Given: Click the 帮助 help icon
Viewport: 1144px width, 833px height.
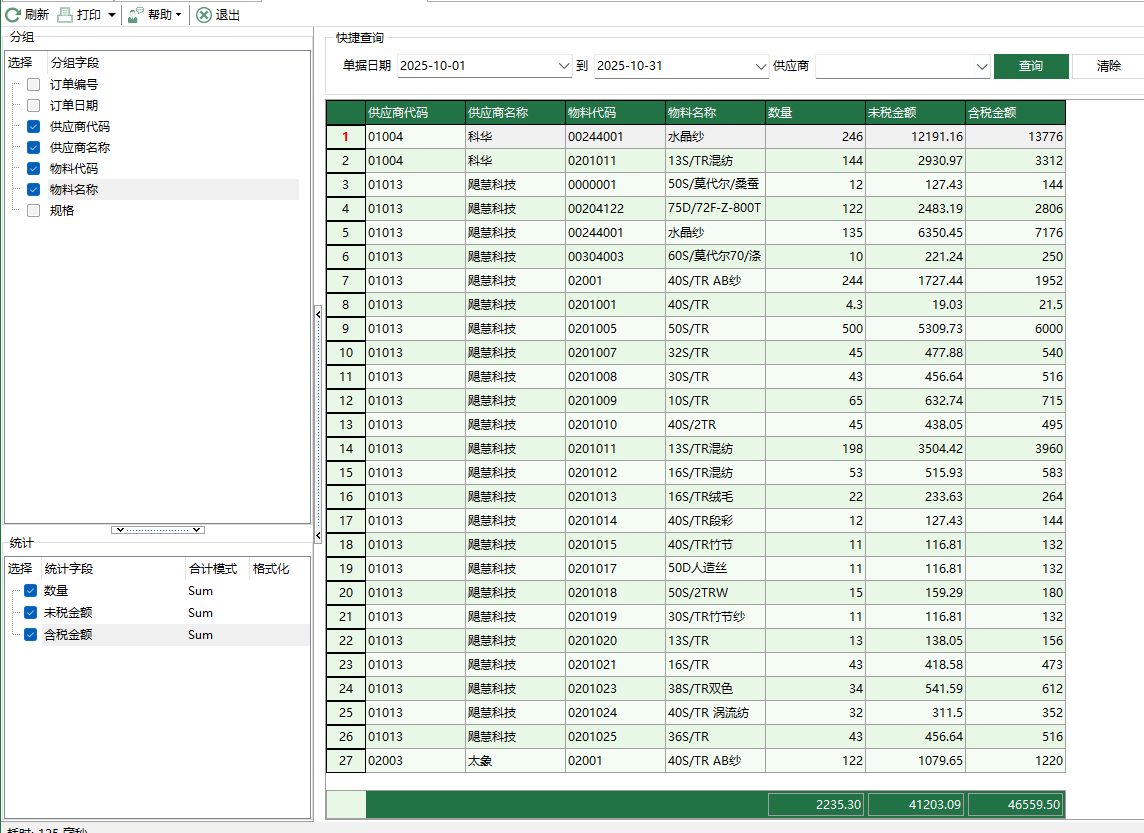Looking at the screenshot, I should (136, 15).
